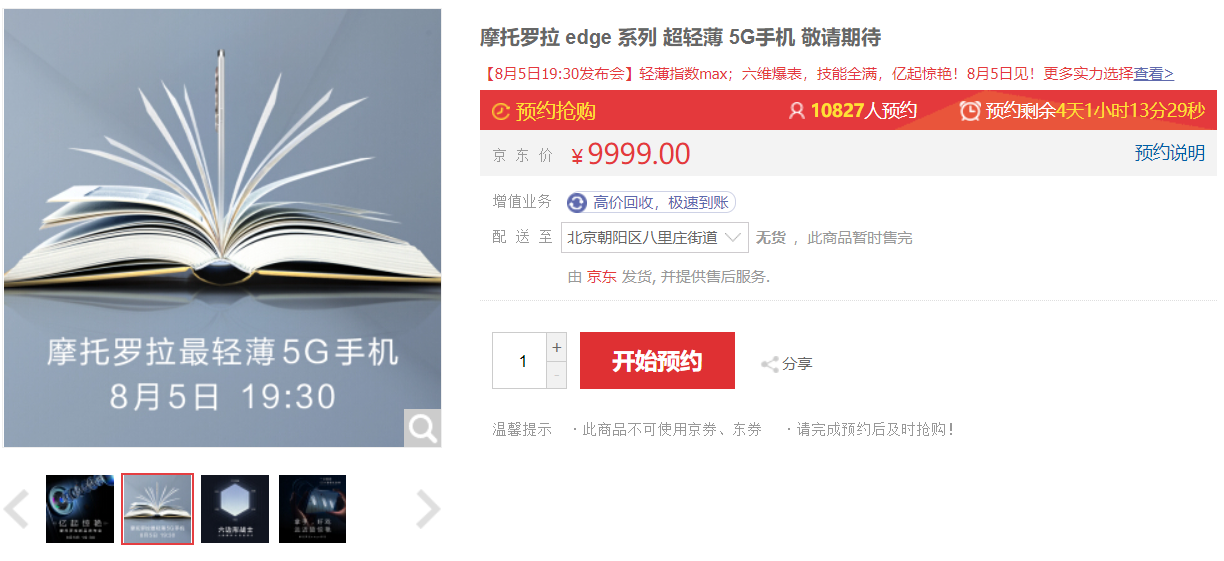Click the clock icon beside 预约剩余
Image resolution: width=1224 pixels, height=561 pixels.
click(x=970, y=110)
